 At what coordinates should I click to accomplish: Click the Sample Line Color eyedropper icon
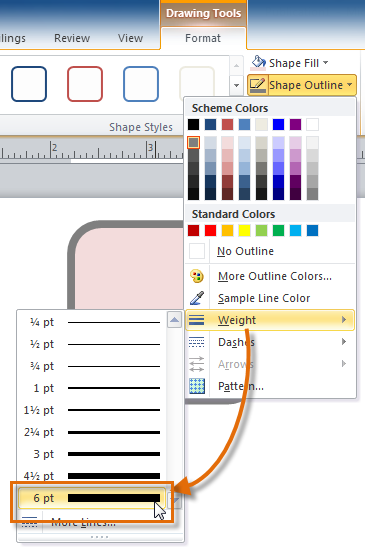click(x=197, y=298)
